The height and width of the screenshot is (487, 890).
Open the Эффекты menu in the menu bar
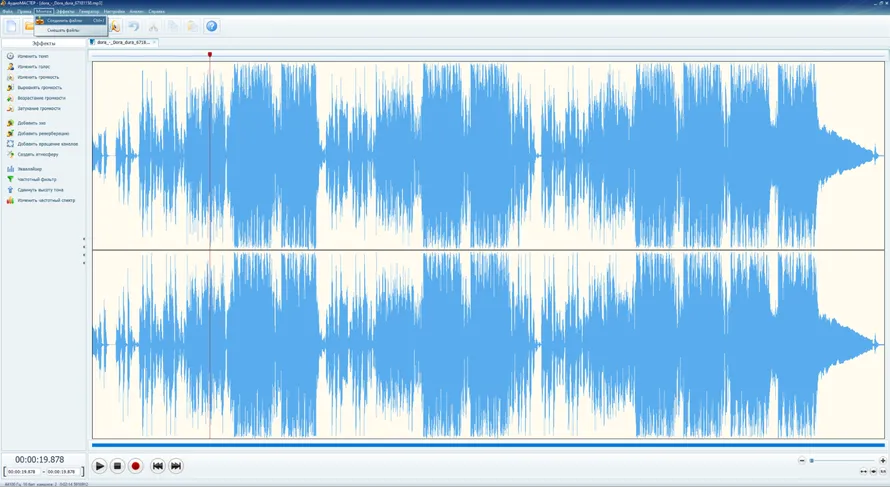tap(65, 11)
